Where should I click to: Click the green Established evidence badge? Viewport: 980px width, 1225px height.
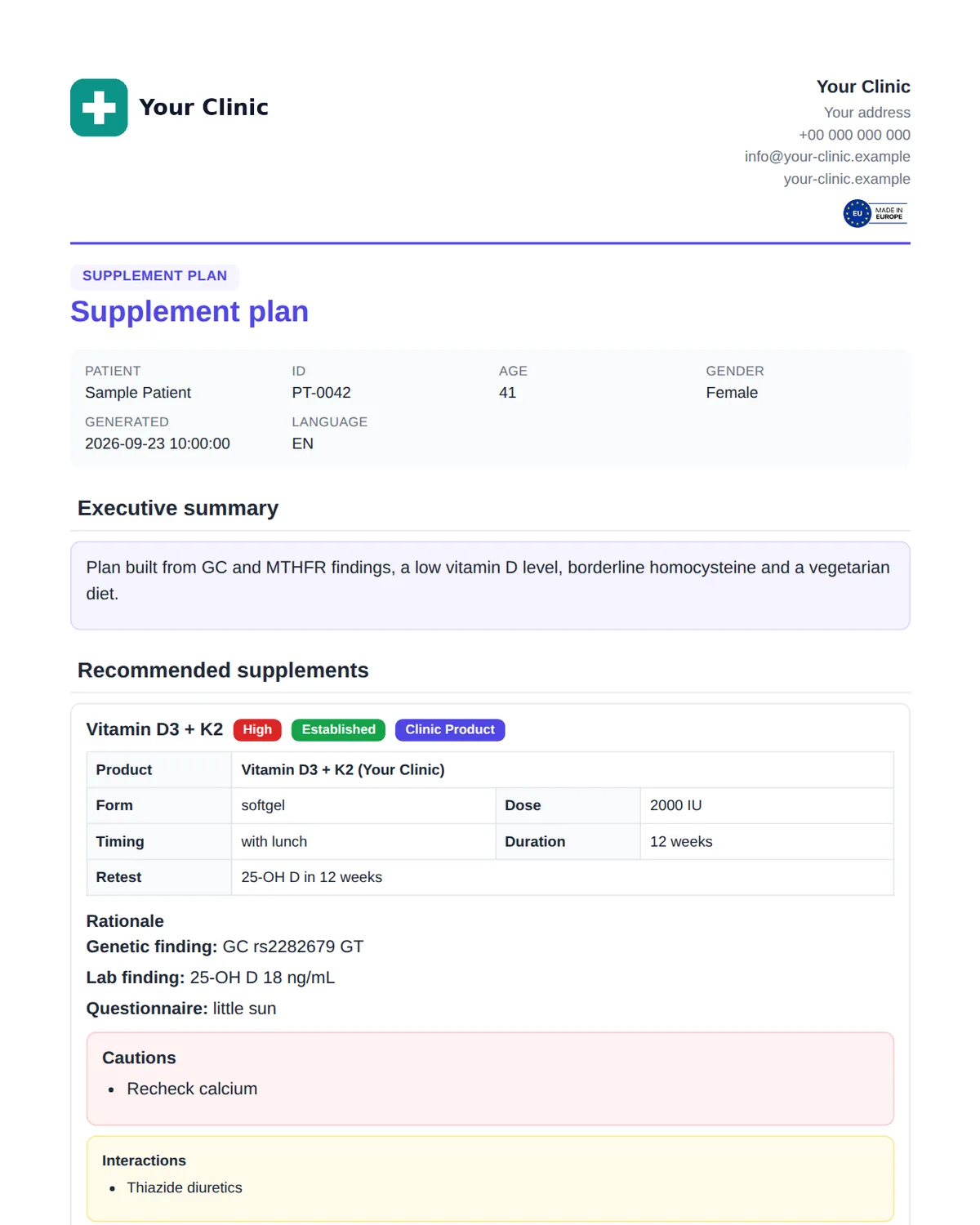pyautogui.click(x=338, y=730)
